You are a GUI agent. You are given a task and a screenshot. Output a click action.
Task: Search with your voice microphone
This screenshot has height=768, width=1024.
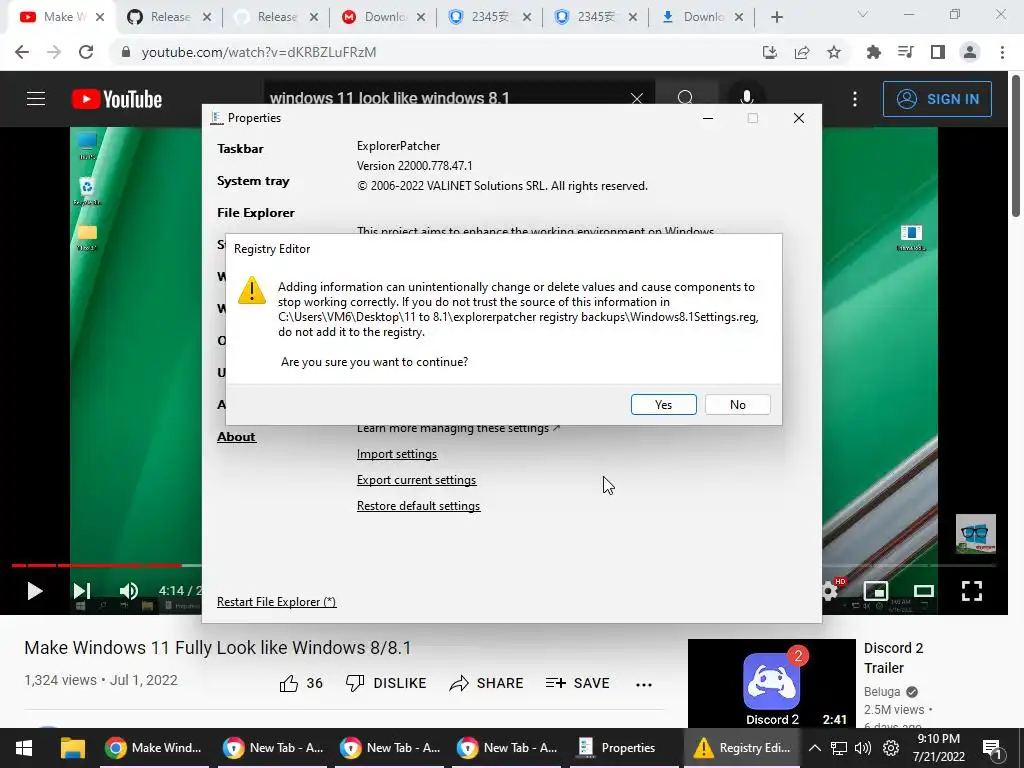click(746, 99)
